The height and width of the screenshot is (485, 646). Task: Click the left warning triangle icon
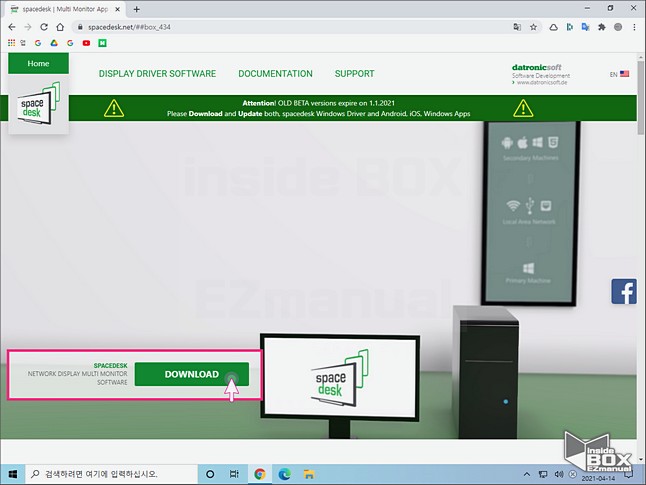114,108
